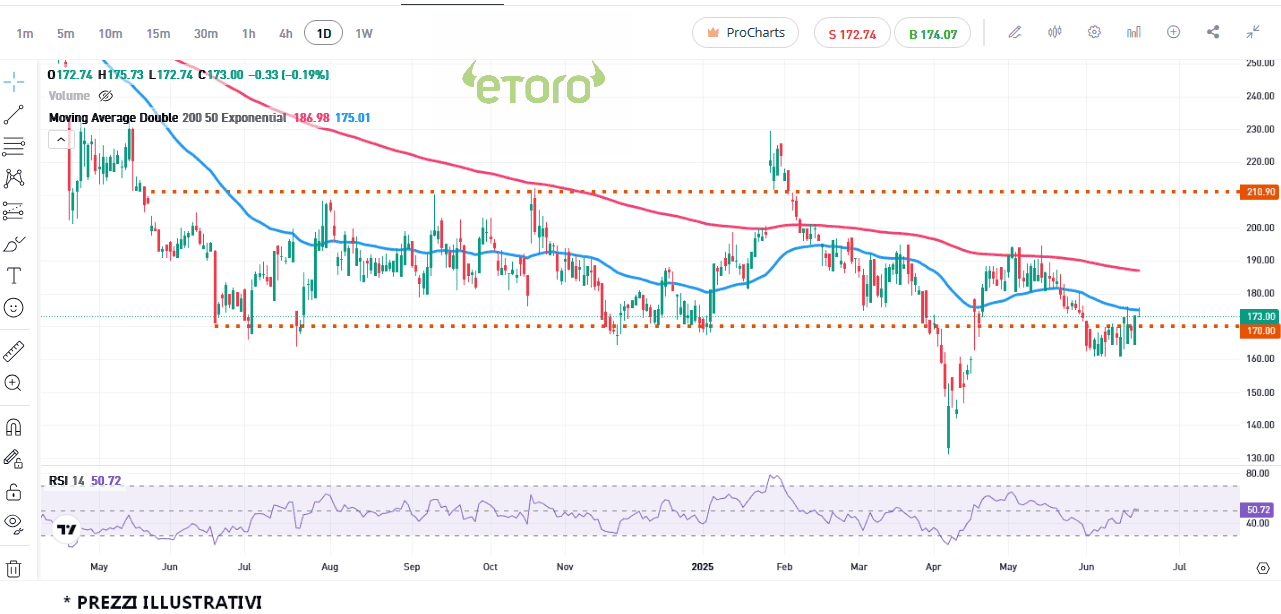Lock all drawing tools

(14, 491)
